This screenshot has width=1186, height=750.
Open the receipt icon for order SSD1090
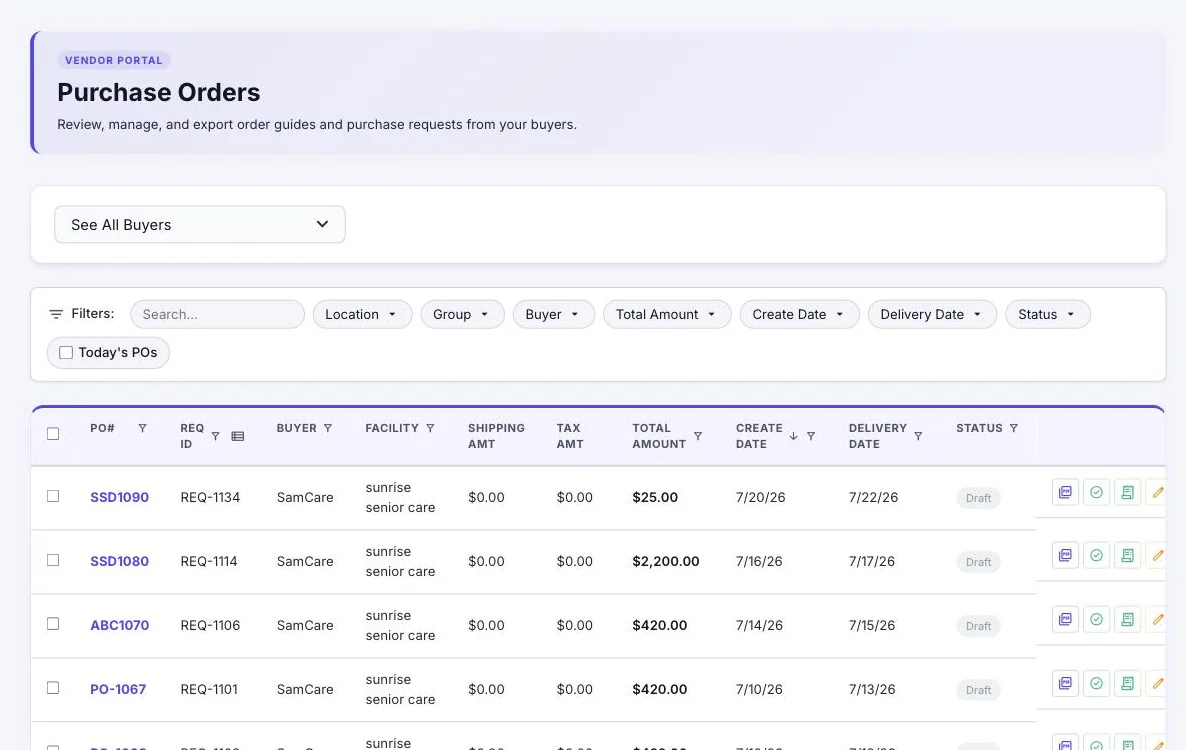[1127, 492]
